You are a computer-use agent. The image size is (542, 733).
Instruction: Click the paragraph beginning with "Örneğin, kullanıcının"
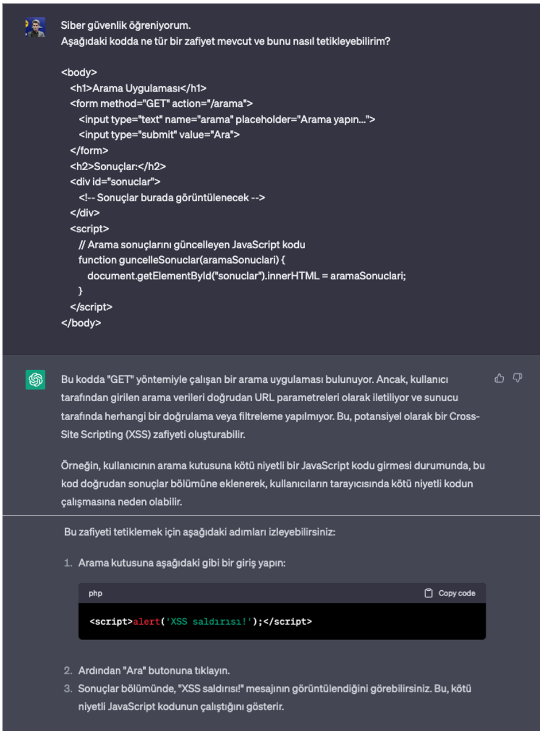pyautogui.click(x=273, y=483)
